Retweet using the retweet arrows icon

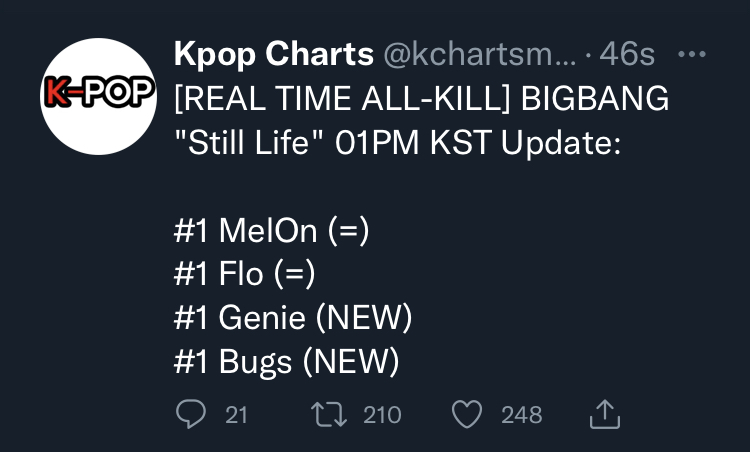(x=329, y=414)
